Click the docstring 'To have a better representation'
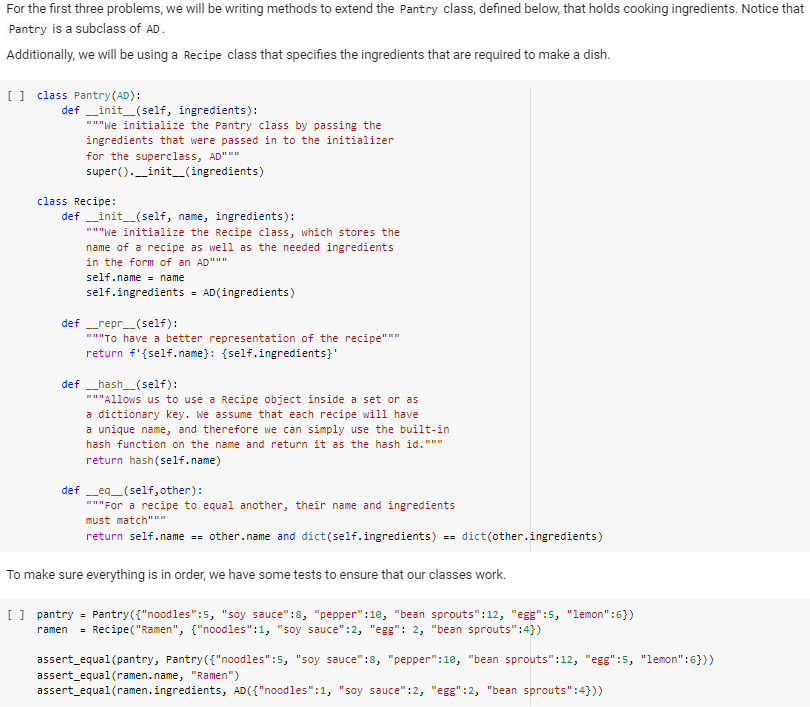Image resolution: width=810 pixels, height=707 pixels. (x=243, y=338)
